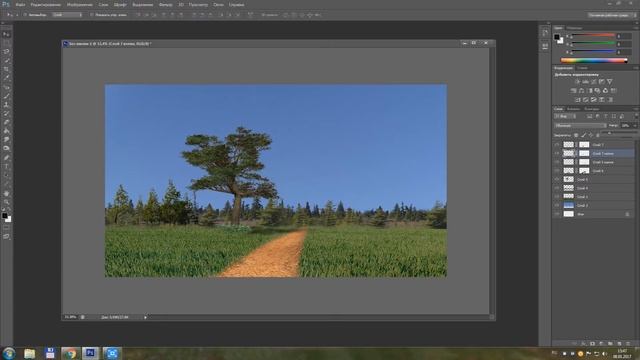Hide the Слой 7 копия layer
The width and height of the screenshot is (640, 360).
tap(557, 153)
